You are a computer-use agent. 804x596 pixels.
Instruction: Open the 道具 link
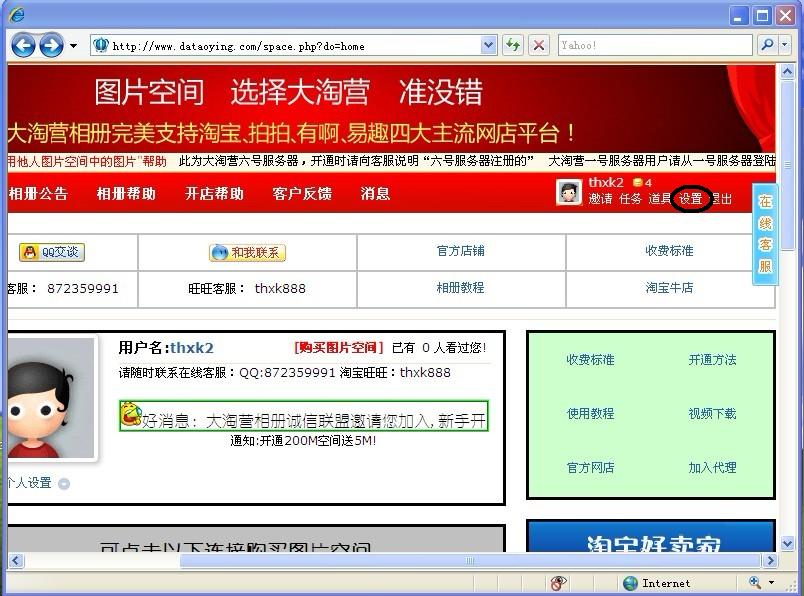[x=660, y=199]
